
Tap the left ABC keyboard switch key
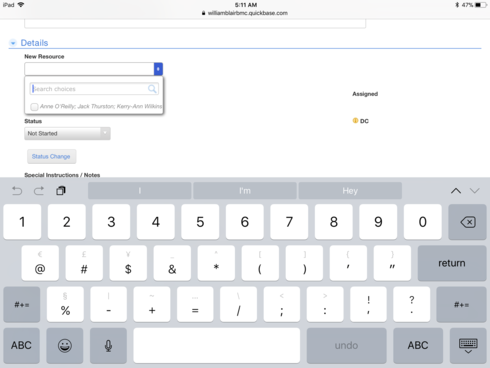21,346
